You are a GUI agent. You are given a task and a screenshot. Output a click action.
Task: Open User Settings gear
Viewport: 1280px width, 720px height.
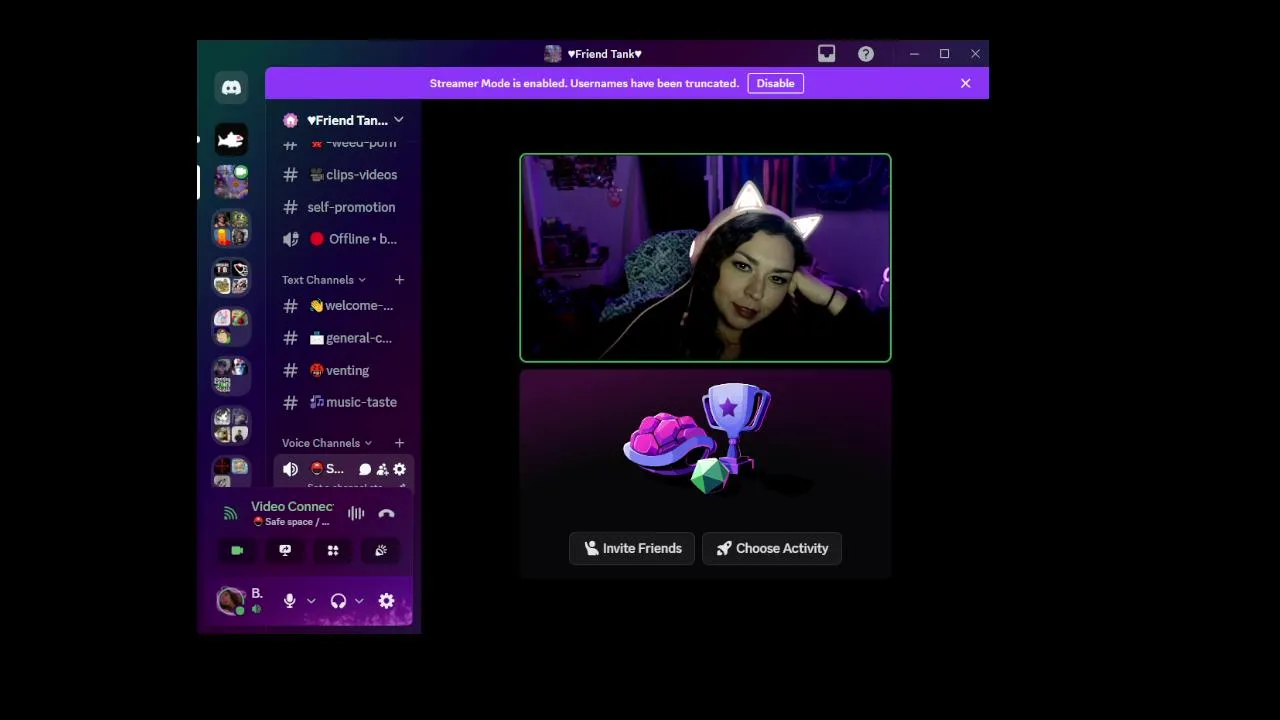pos(386,601)
